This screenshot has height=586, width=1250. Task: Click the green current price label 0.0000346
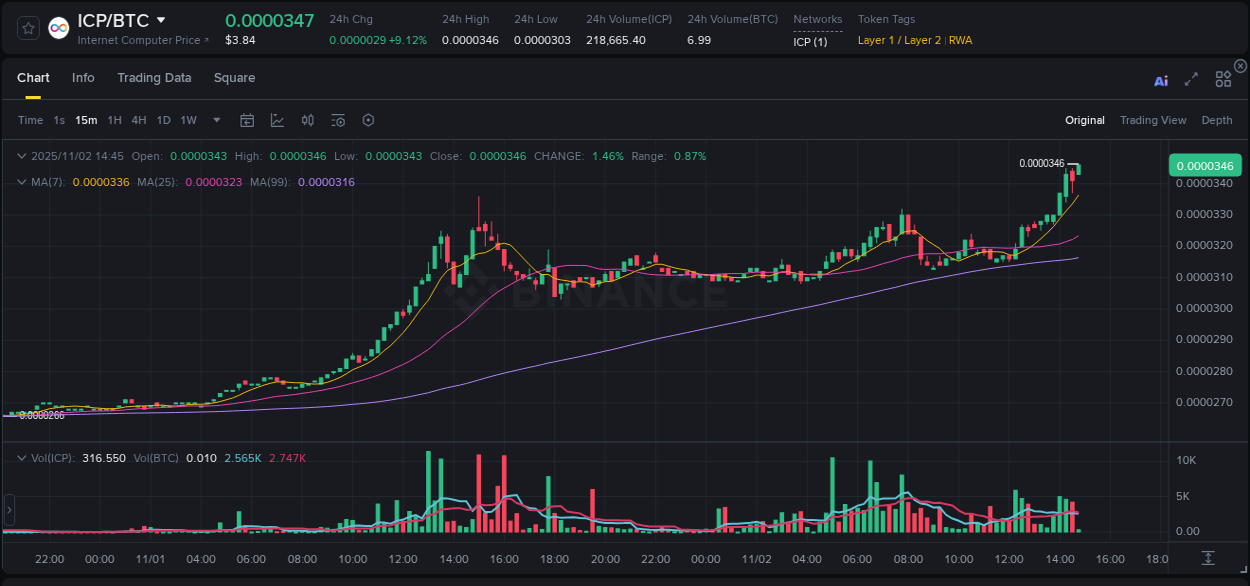tap(1204, 164)
